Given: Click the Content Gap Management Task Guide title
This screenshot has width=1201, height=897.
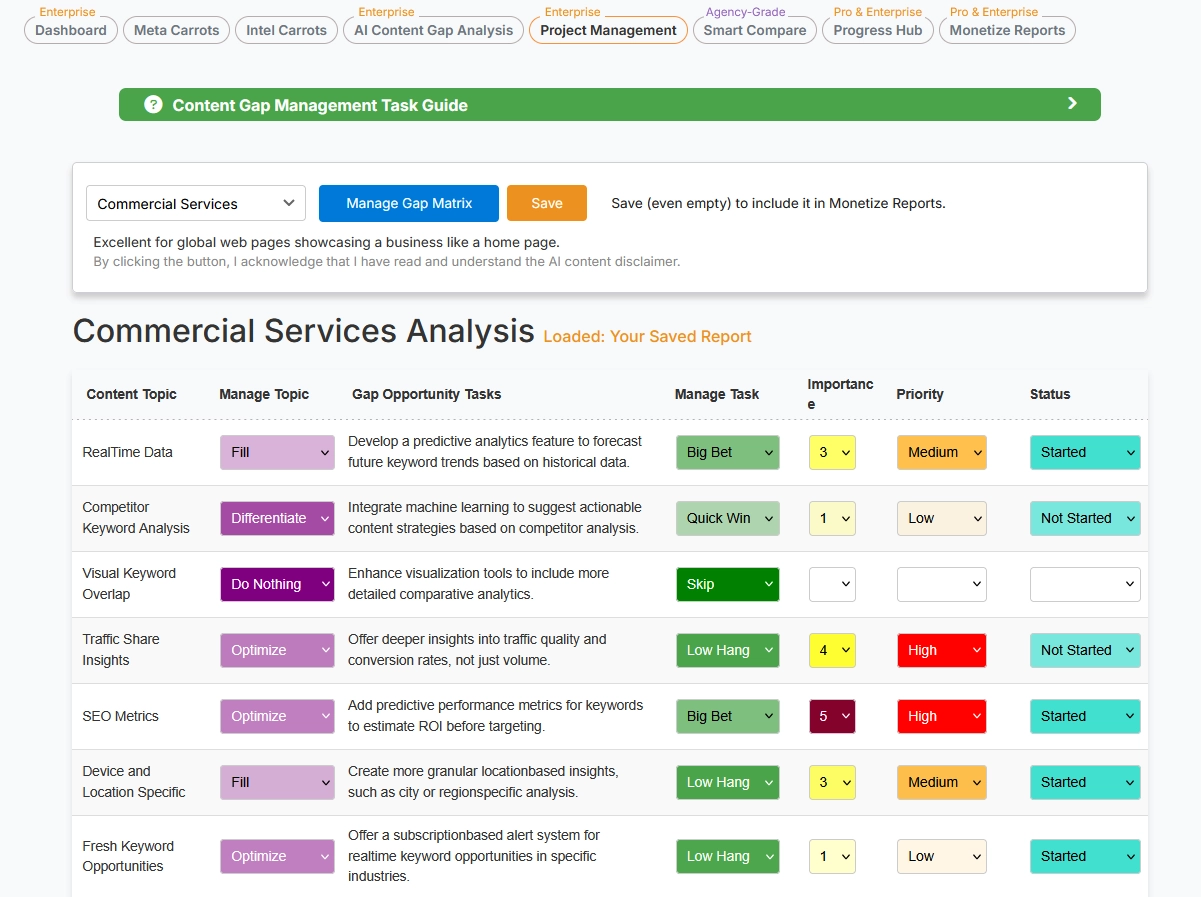Looking at the screenshot, I should 320,105.
